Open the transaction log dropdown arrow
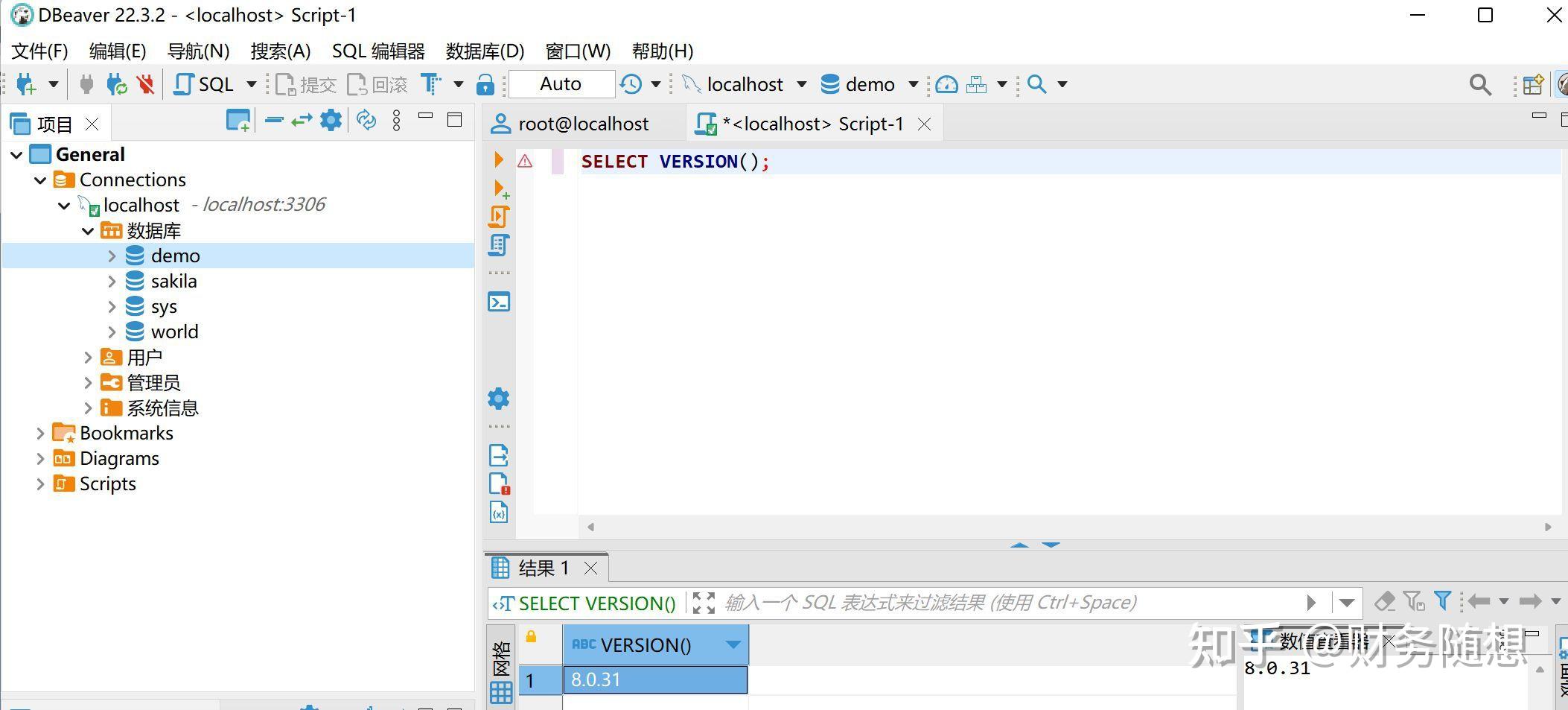 click(x=656, y=84)
